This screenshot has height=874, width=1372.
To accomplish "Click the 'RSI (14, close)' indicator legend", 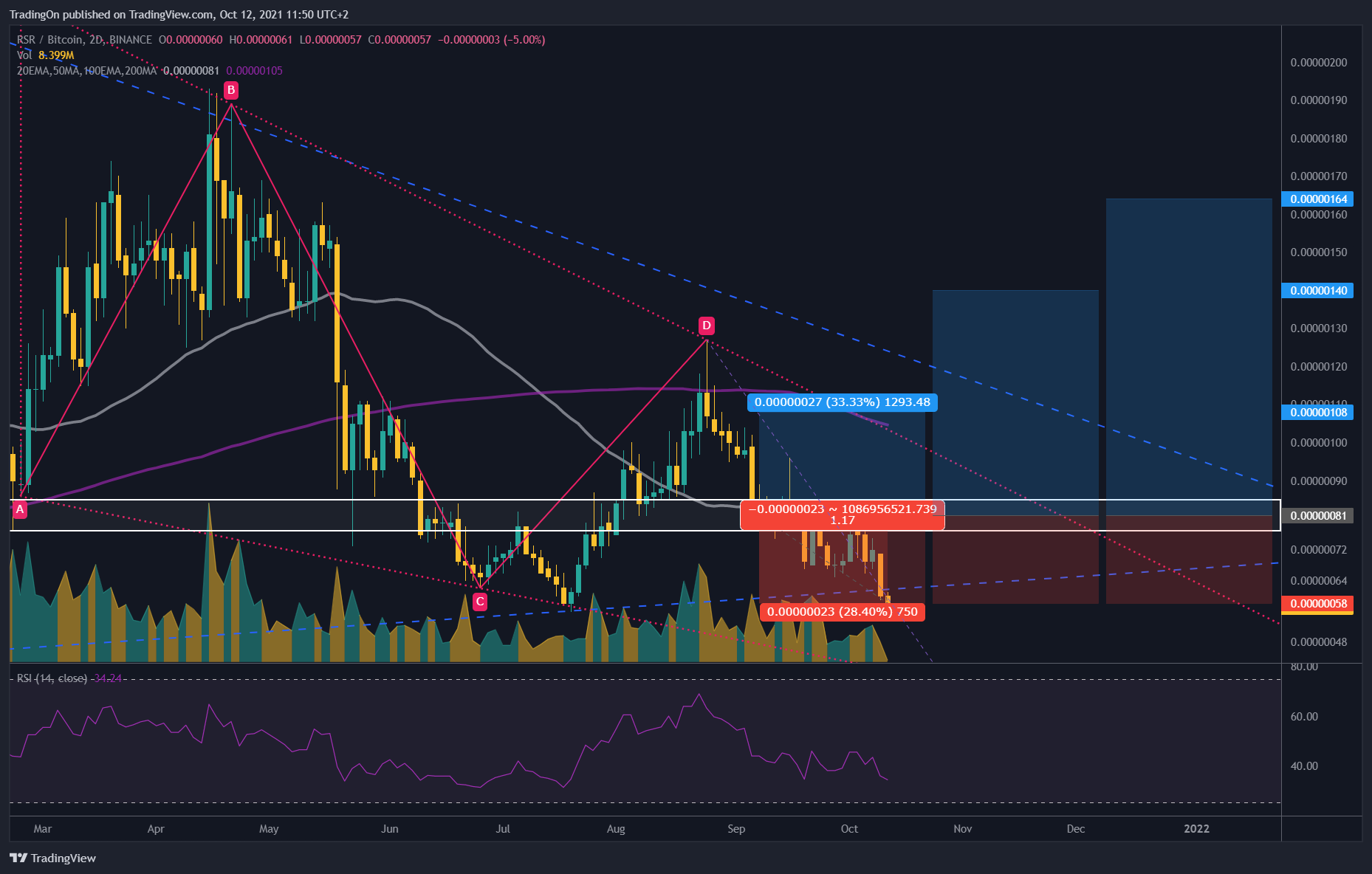I will click(52, 678).
